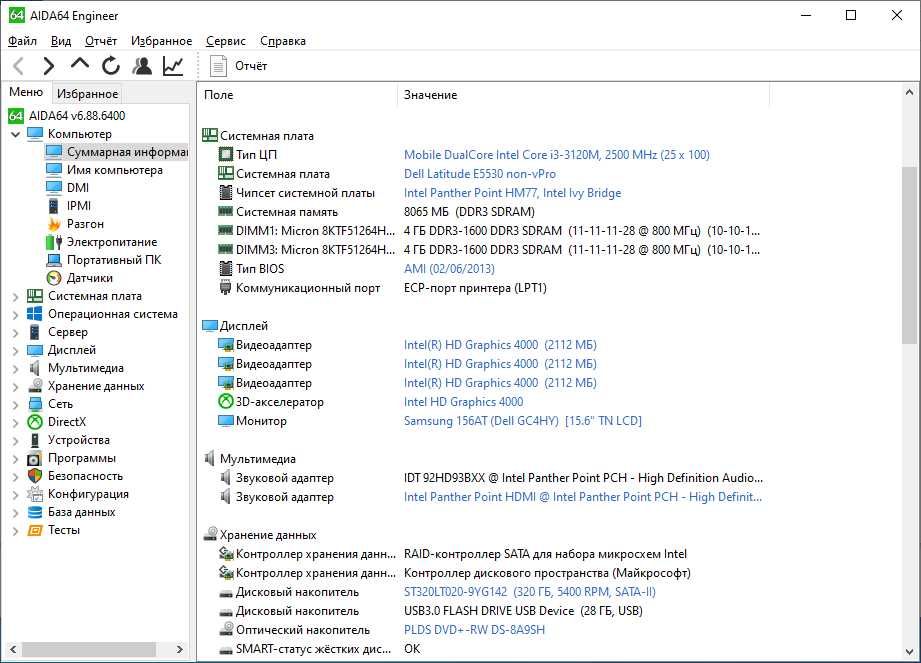Viewport: 921px width, 663px height.
Task: Click the Монитор row icon
Action: click(226, 420)
